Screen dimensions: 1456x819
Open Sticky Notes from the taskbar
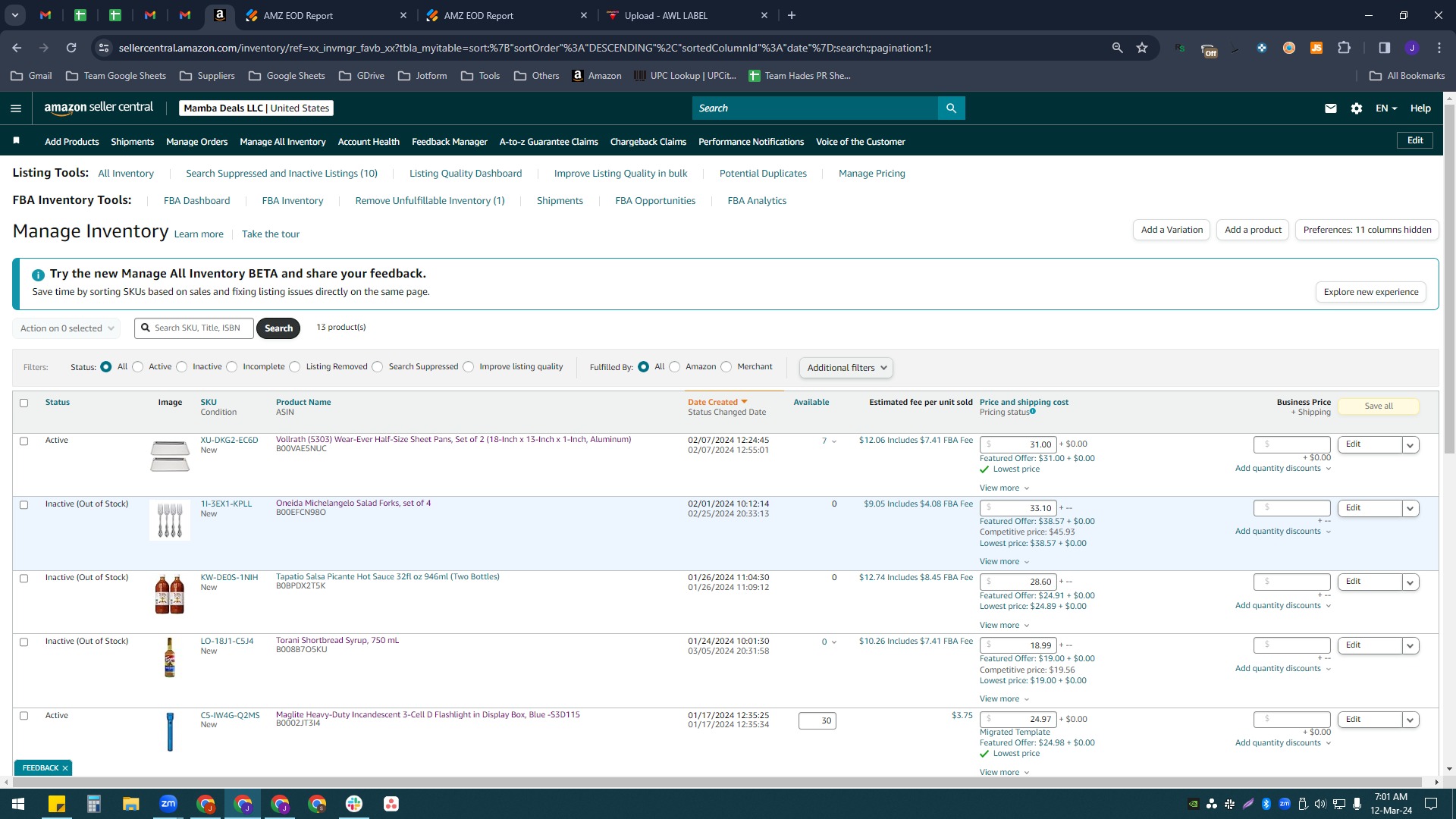click(57, 804)
